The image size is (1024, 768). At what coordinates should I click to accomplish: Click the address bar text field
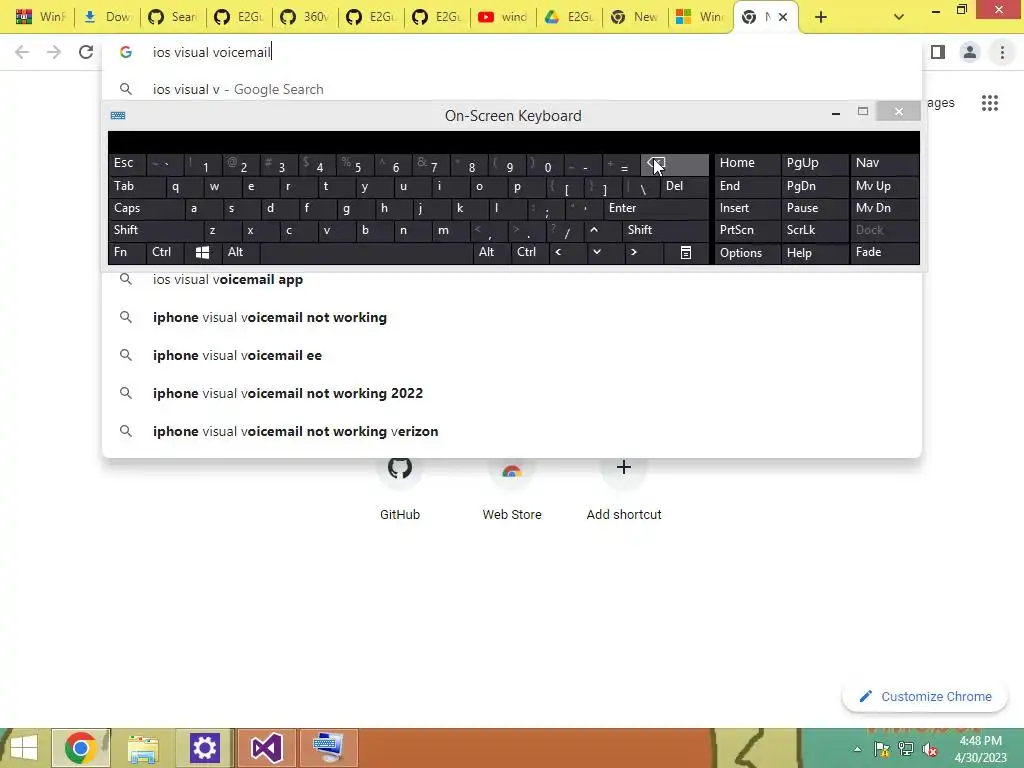tap(512, 52)
